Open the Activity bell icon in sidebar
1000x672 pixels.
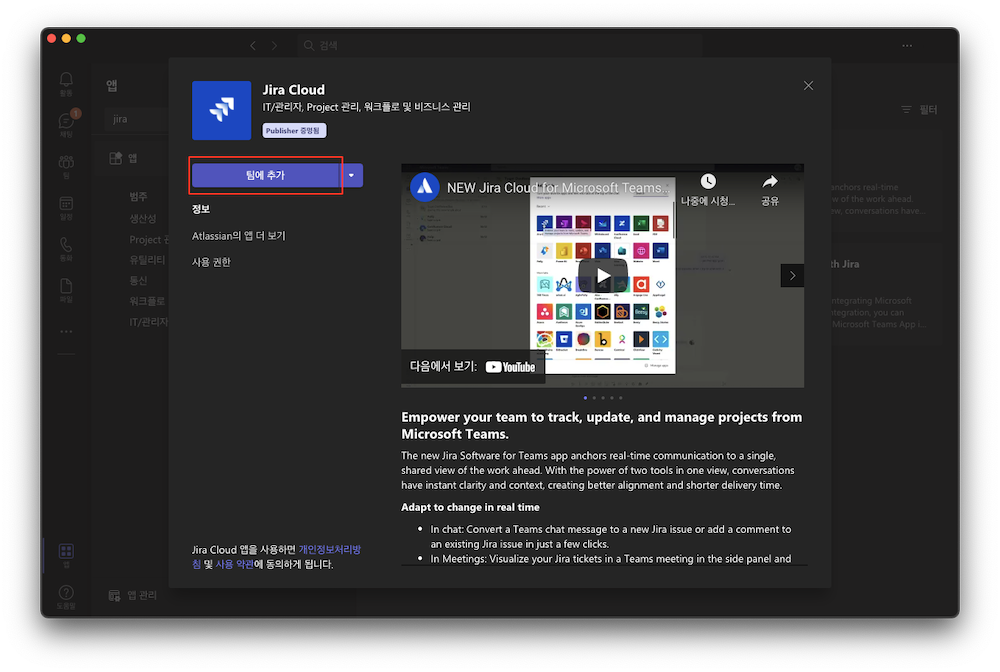tap(66, 81)
